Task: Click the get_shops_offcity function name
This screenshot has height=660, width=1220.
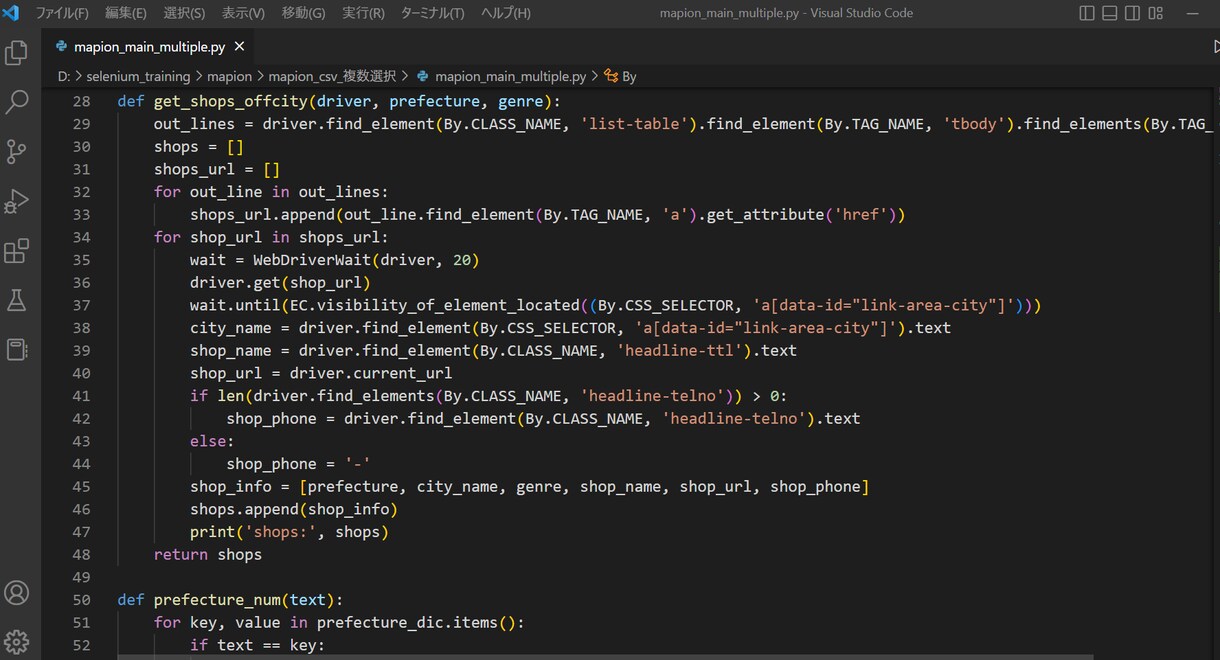Action: click(230, 101)
